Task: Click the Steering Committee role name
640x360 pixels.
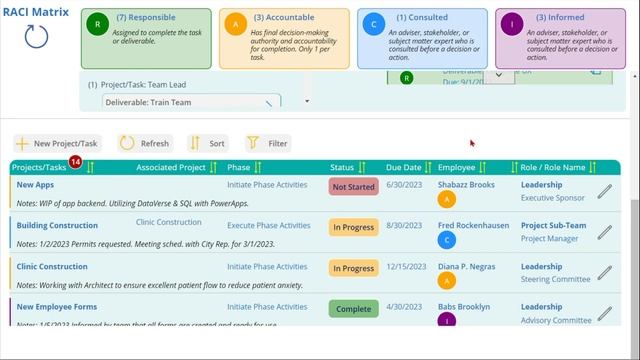Action: pyautogui.click(x=556, y=279)
